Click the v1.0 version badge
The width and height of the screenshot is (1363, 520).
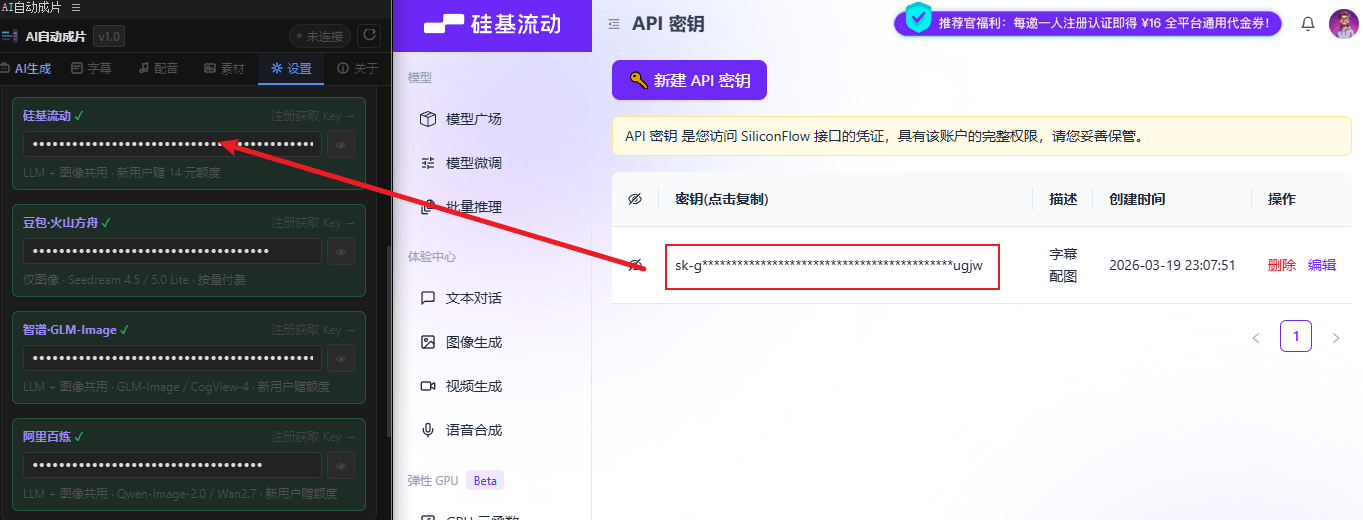click(x=108, y=37)
